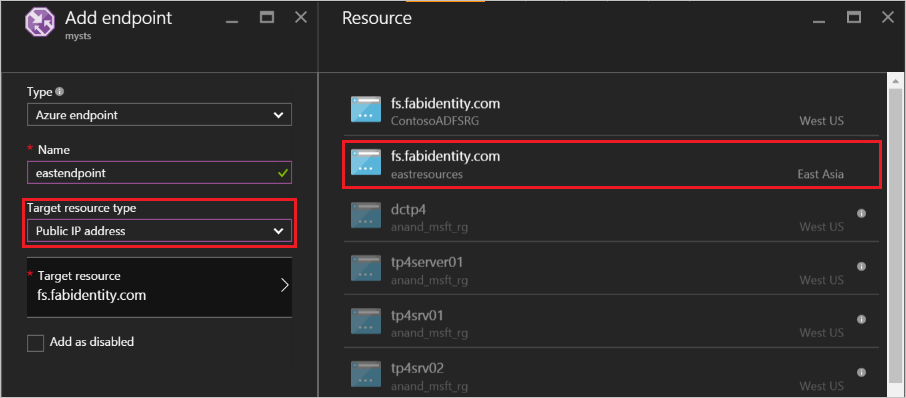Click the Name field containing eastendpoint
This screenshot has width=906, height=398.
(159, 173)
